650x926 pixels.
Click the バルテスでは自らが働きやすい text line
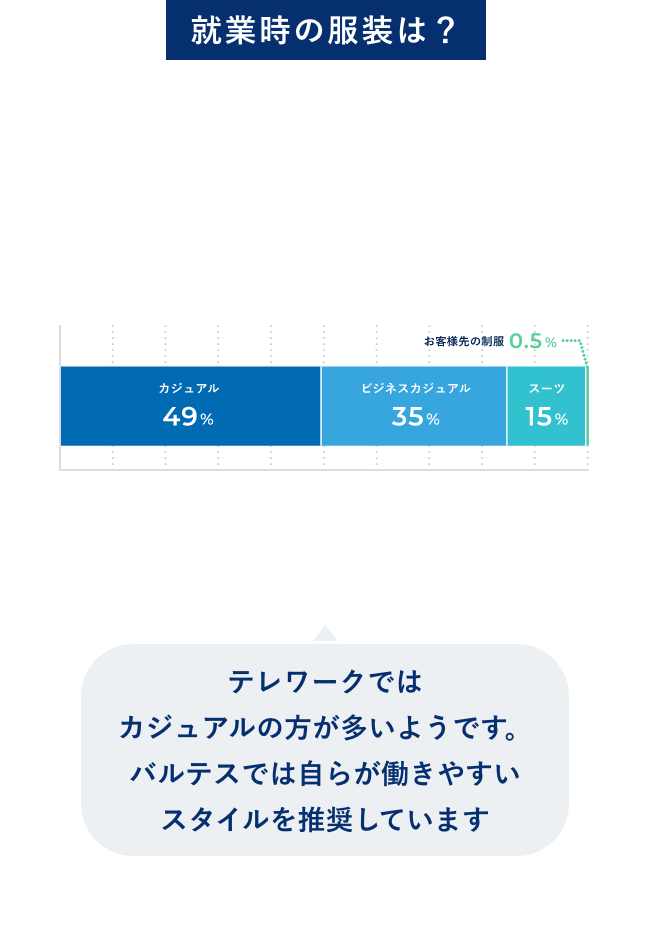coord(325,774)
